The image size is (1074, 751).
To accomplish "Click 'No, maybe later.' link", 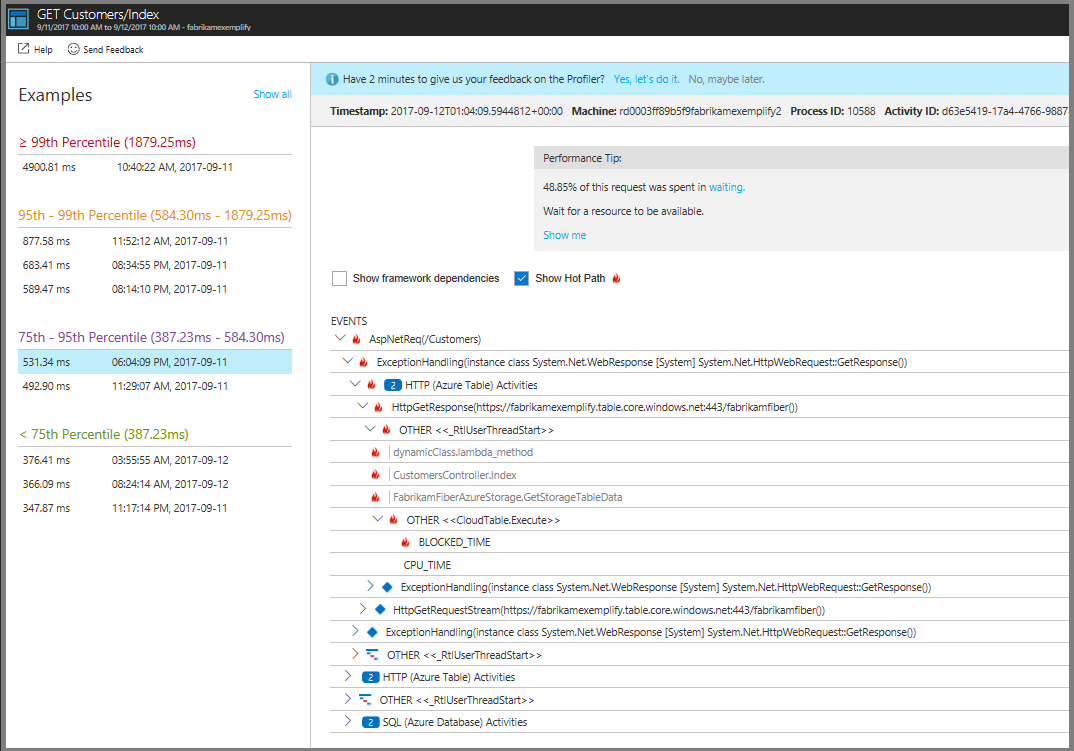I will (727, 79).
